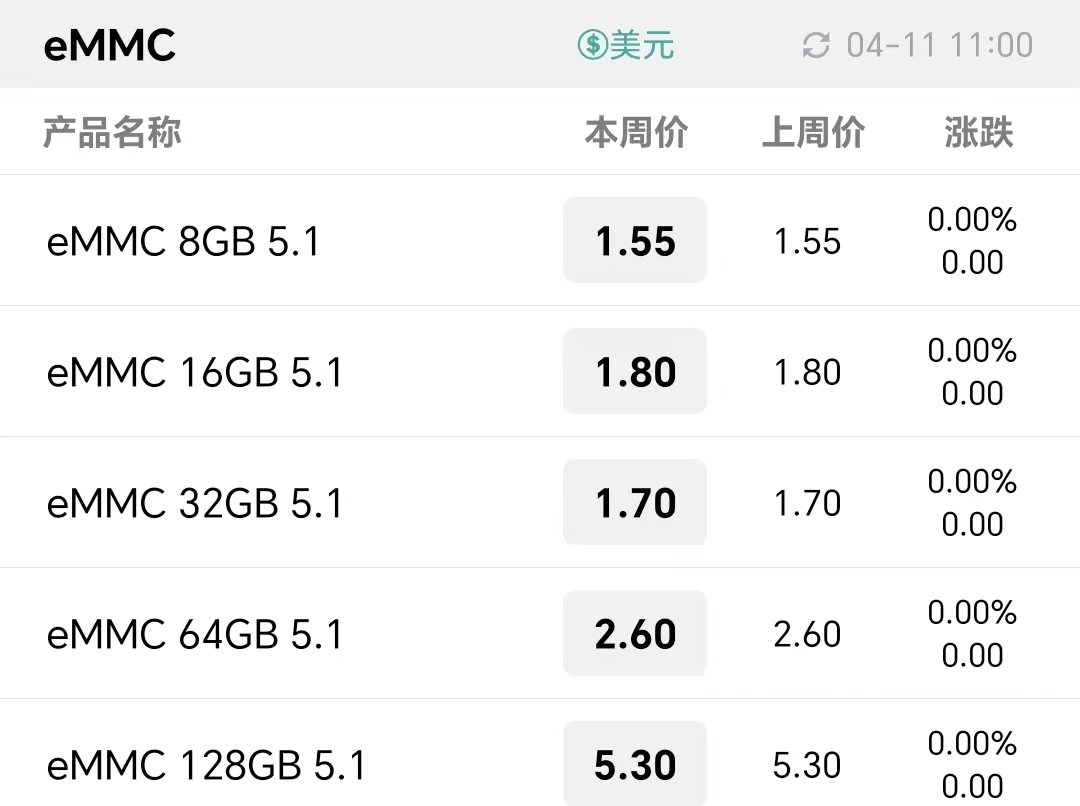Tap the 5.30 current week price button

pyautogui.click(x=635, y=765)
